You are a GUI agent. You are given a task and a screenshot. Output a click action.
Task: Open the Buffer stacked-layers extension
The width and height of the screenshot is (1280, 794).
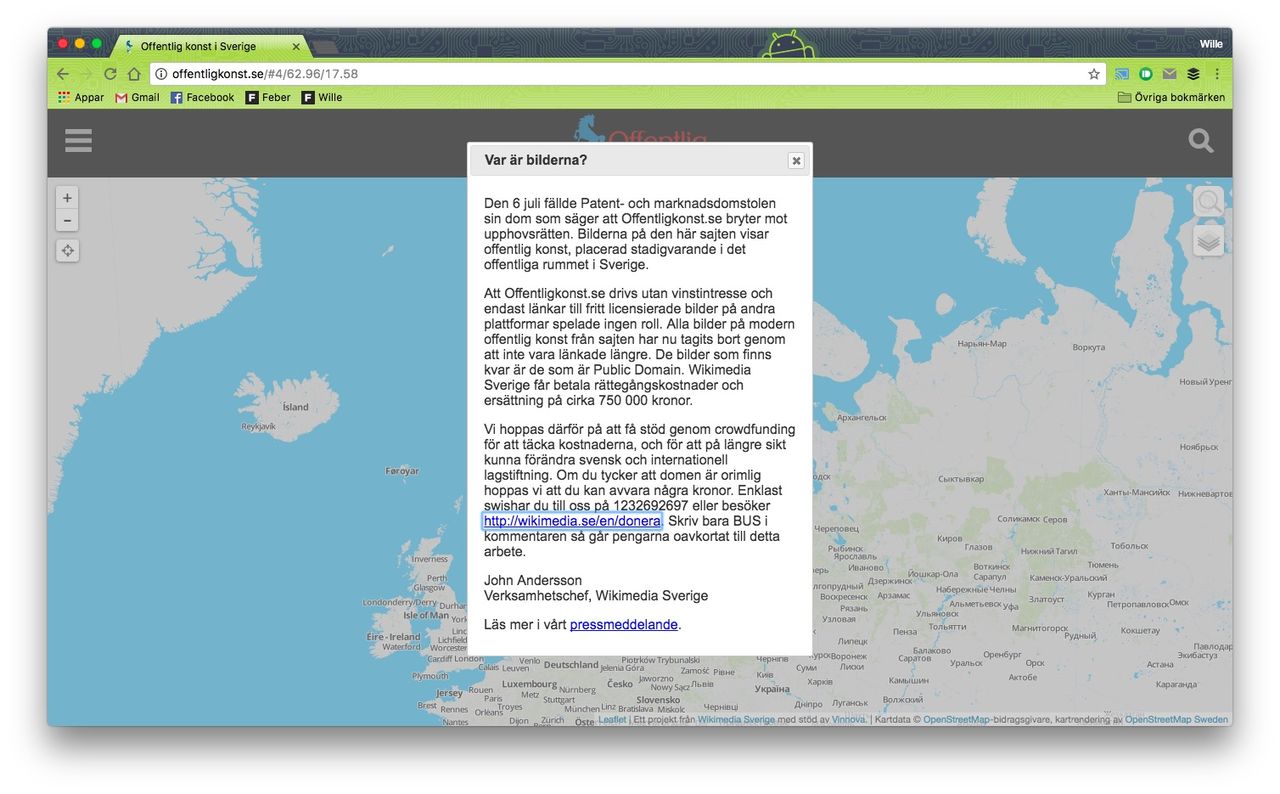(x=1193, y=74)
